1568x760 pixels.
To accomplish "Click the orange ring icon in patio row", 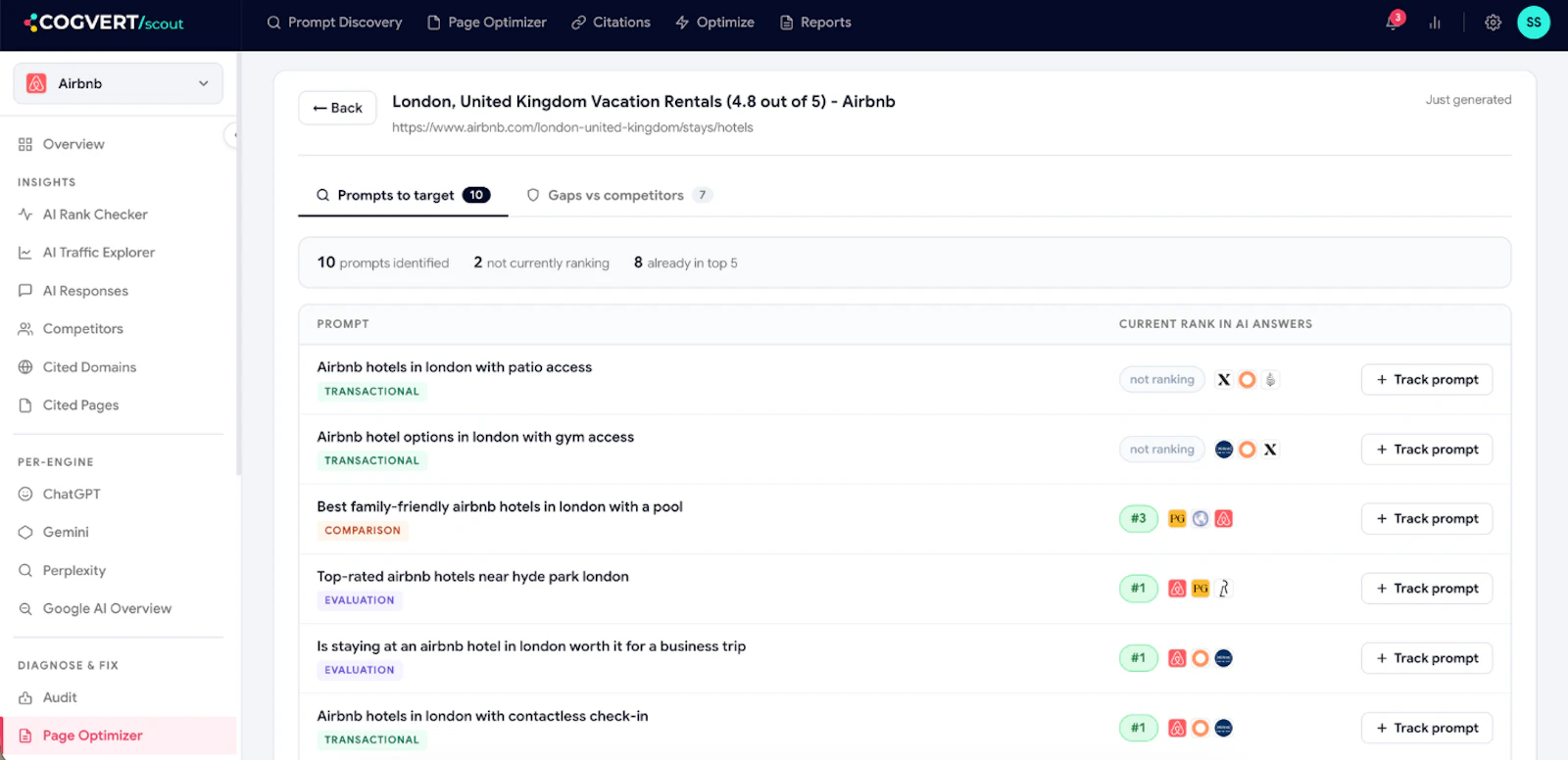I will click(x=1247, y=380).
